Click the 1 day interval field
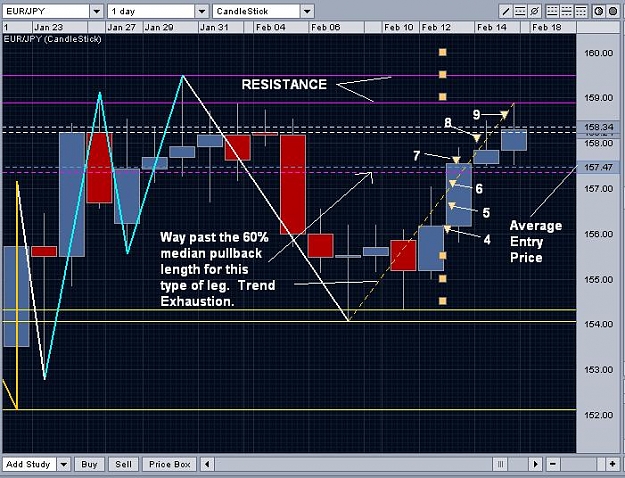This screenshot has height=478, width=625. tap(151, 11)
